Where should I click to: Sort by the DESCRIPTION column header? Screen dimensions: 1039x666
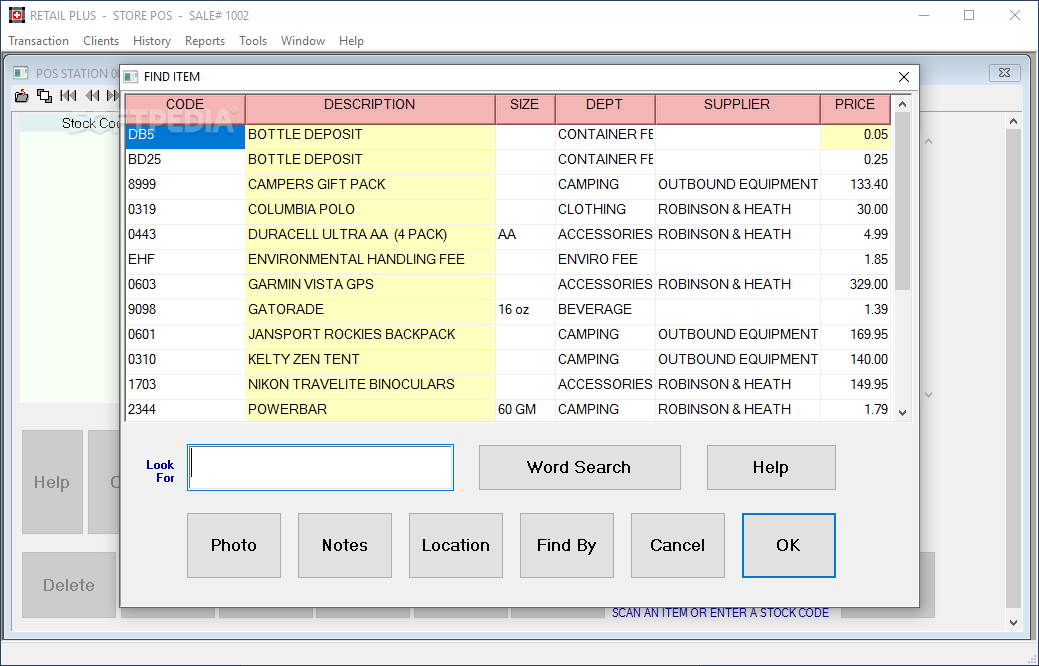(370, 109)
